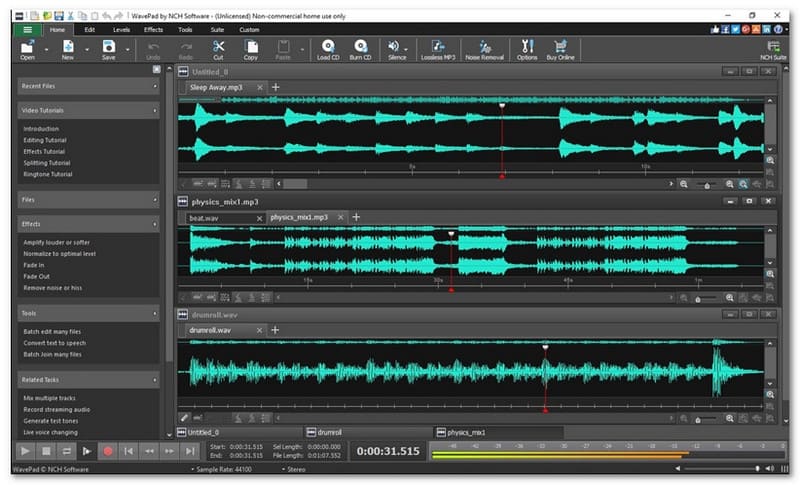
Task: Cut the selection with the scissors icon
Action: coord(218,49)
